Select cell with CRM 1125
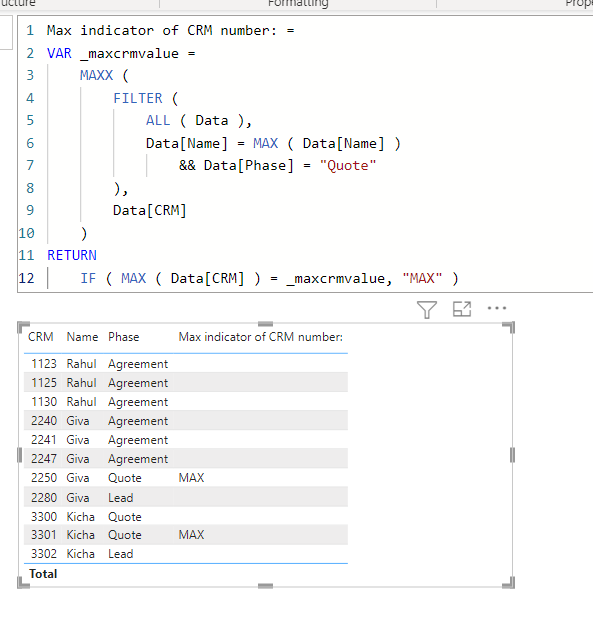Viewport: 593px width, 638px height. (x=44, y=382)
